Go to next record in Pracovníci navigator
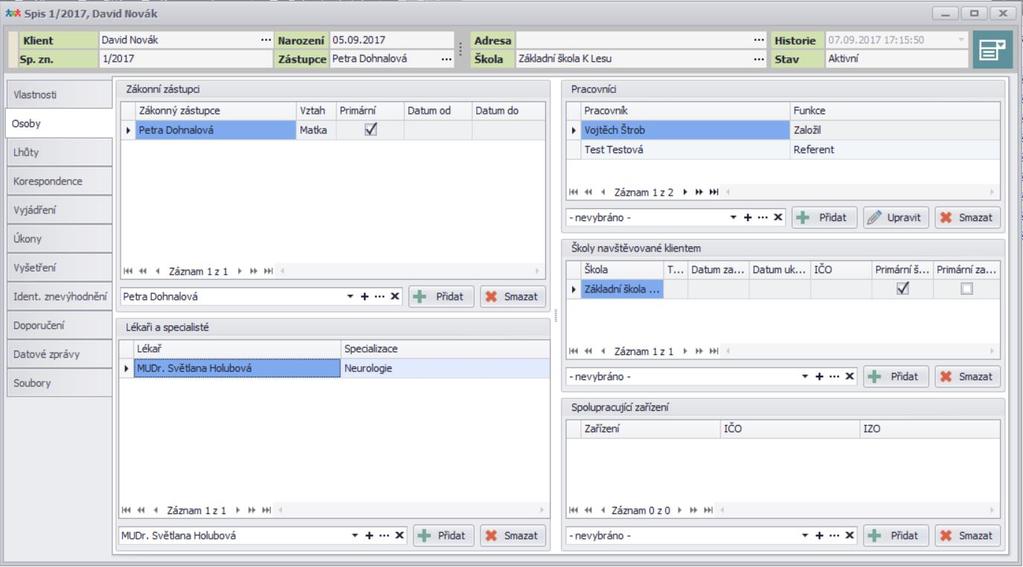This screenshot has height=567, width=1023. click(x=684, y=192)
